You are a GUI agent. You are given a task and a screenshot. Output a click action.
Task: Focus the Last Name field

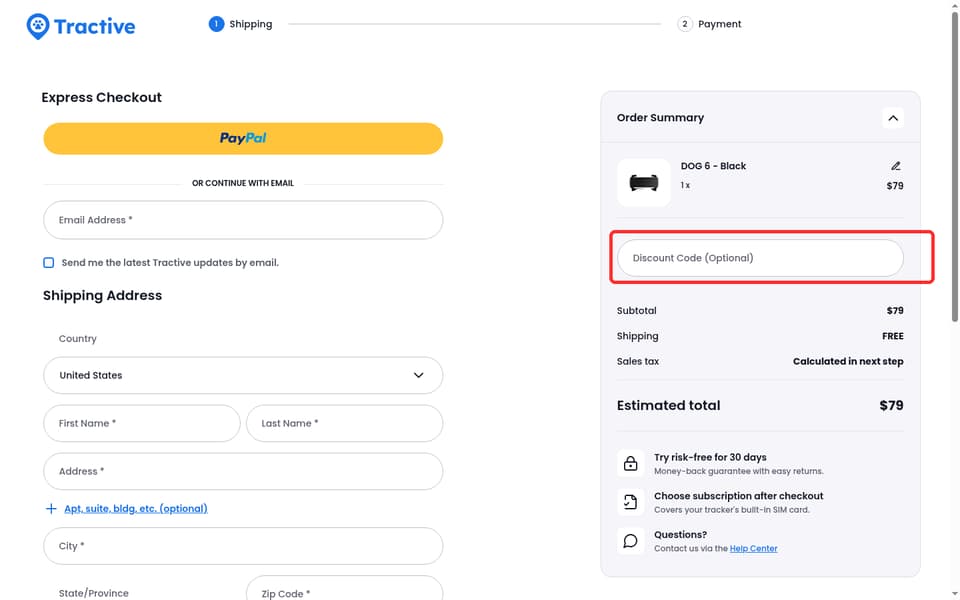[344, 423]
